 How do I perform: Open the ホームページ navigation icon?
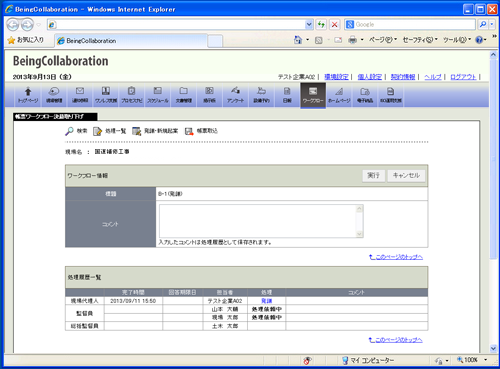[x=339, y=95]
